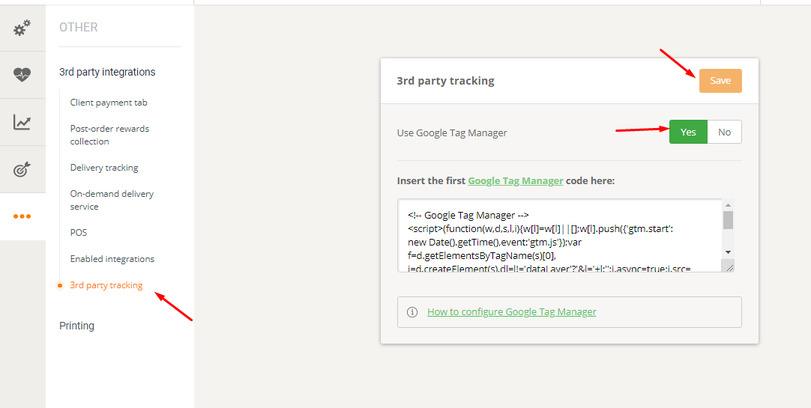
Task: Expand 3rd party integrations section
Action: (x=107, y=72)
